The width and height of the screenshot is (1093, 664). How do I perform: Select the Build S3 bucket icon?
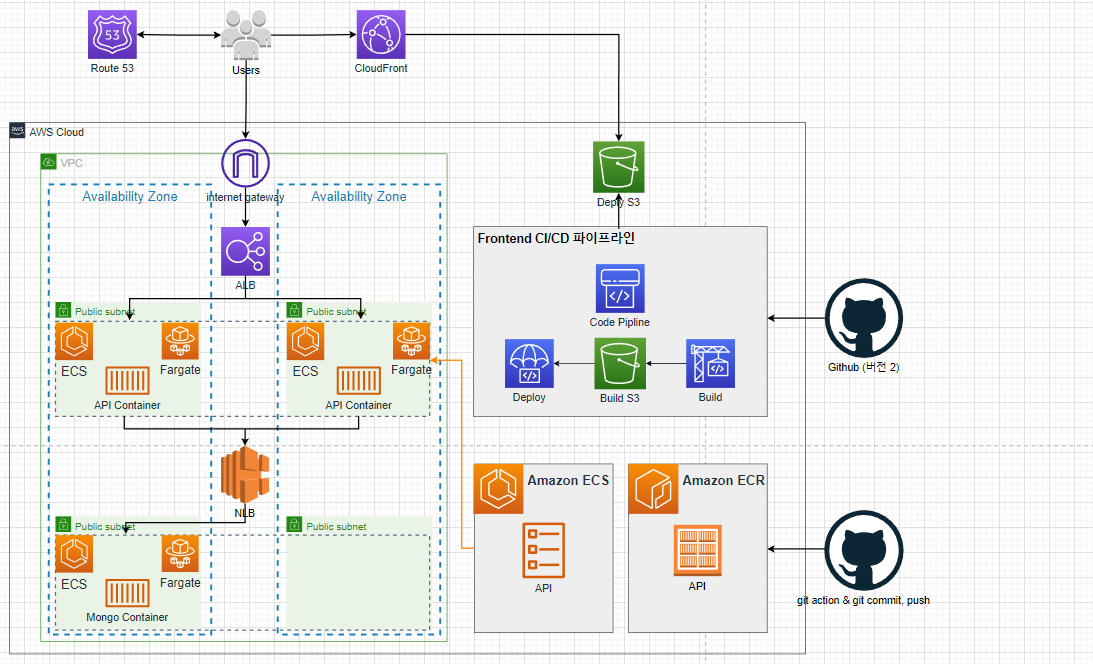(x=620, y=364)
